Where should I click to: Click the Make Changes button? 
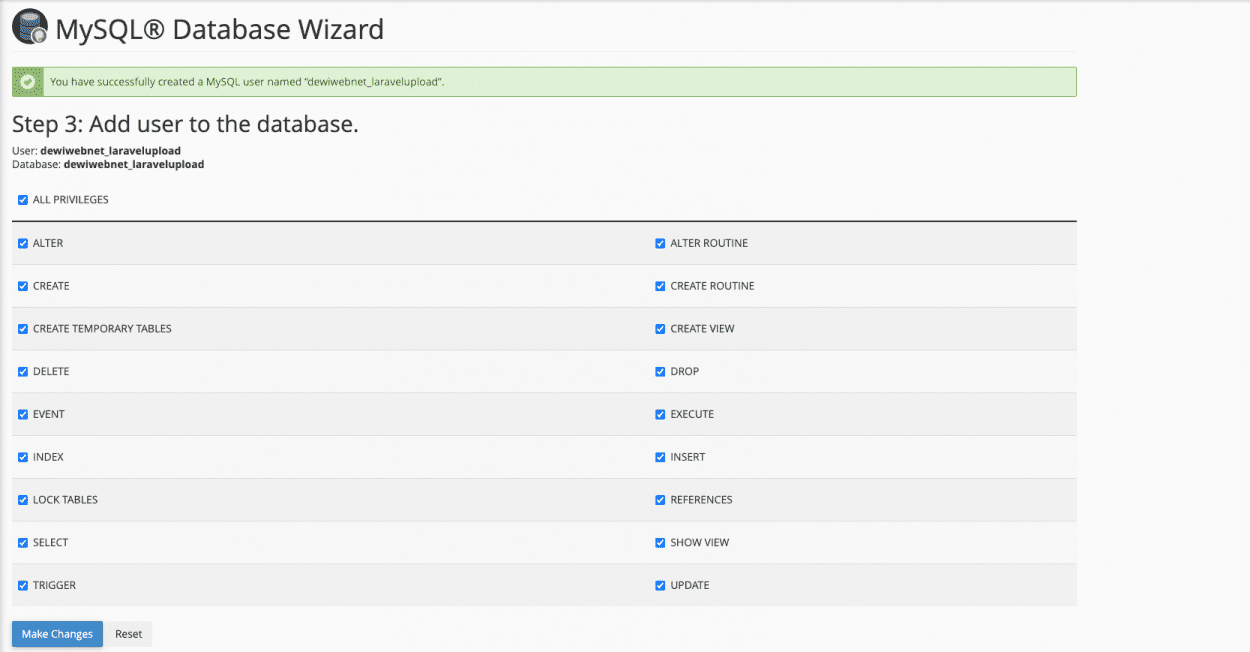pyautogui.click(x=57, y=634)
